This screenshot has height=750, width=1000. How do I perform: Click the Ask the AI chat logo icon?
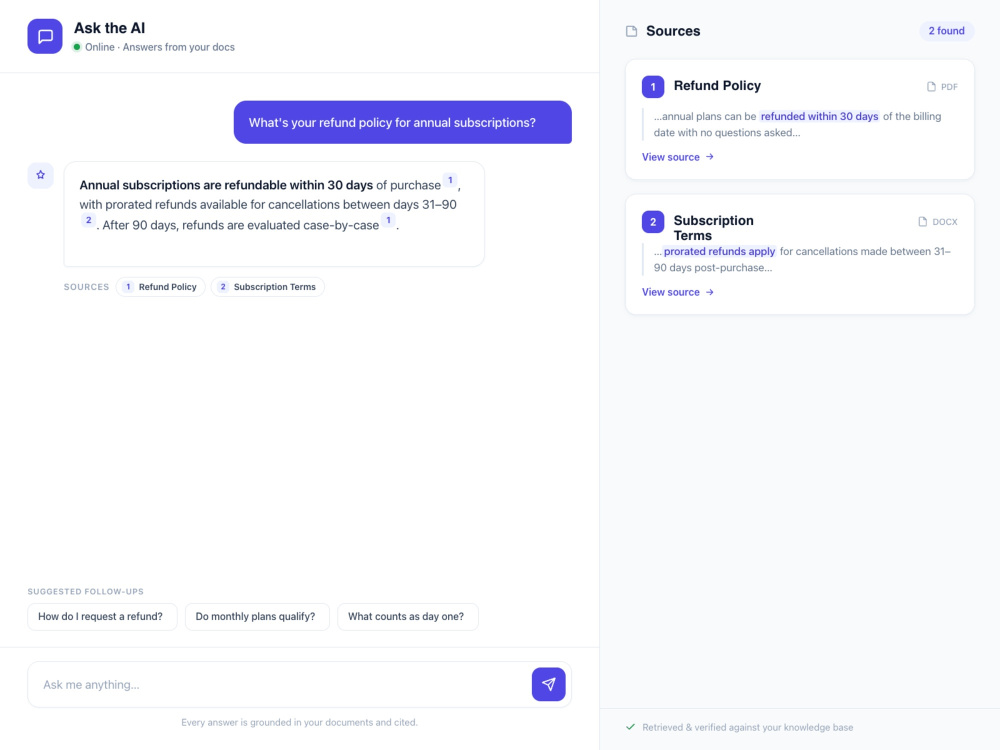coord(45,36)
